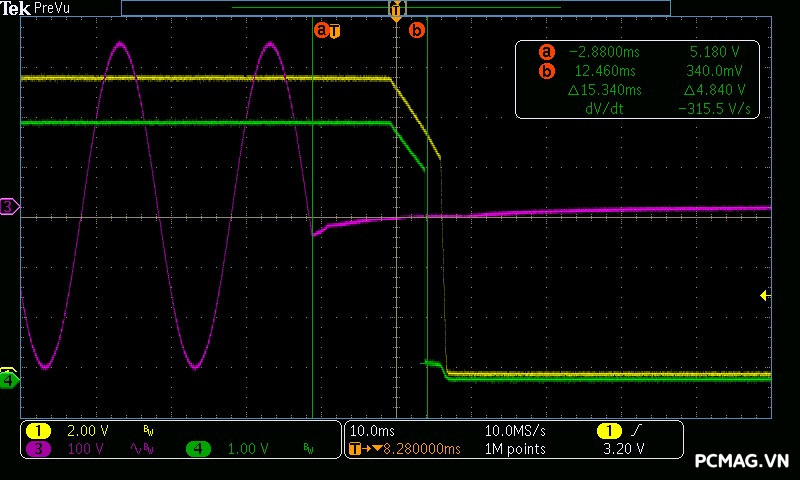The height and width of the screenshot is (480, 800).
Task: Click the 10.0MS/s sample rate
Action: coord(515,431)
